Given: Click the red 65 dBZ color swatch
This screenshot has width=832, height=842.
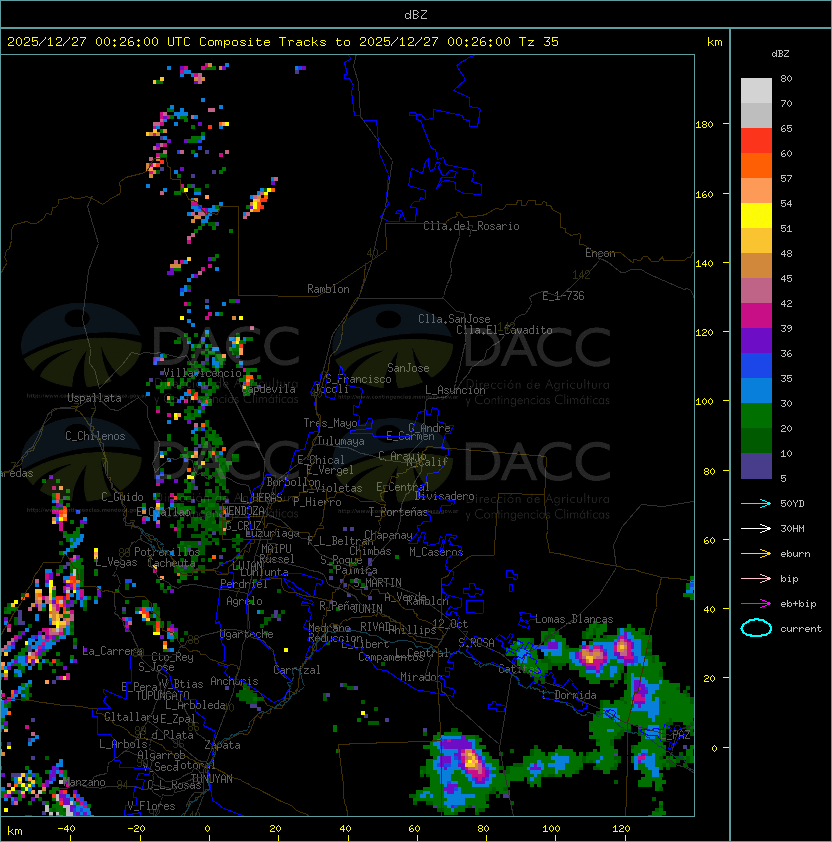Looking at the screenshot, I should pos(756,141).
